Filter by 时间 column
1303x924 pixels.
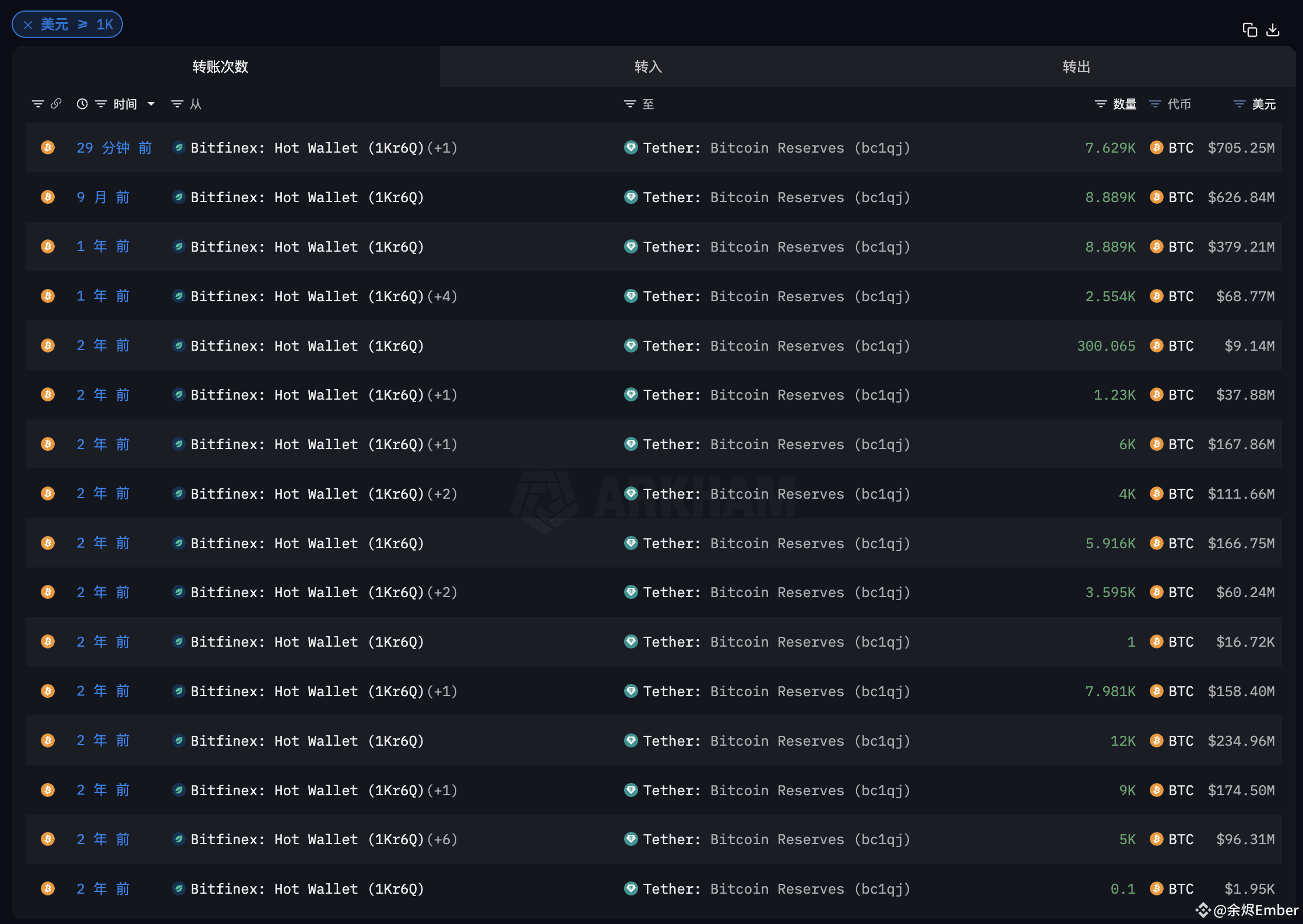101,104
